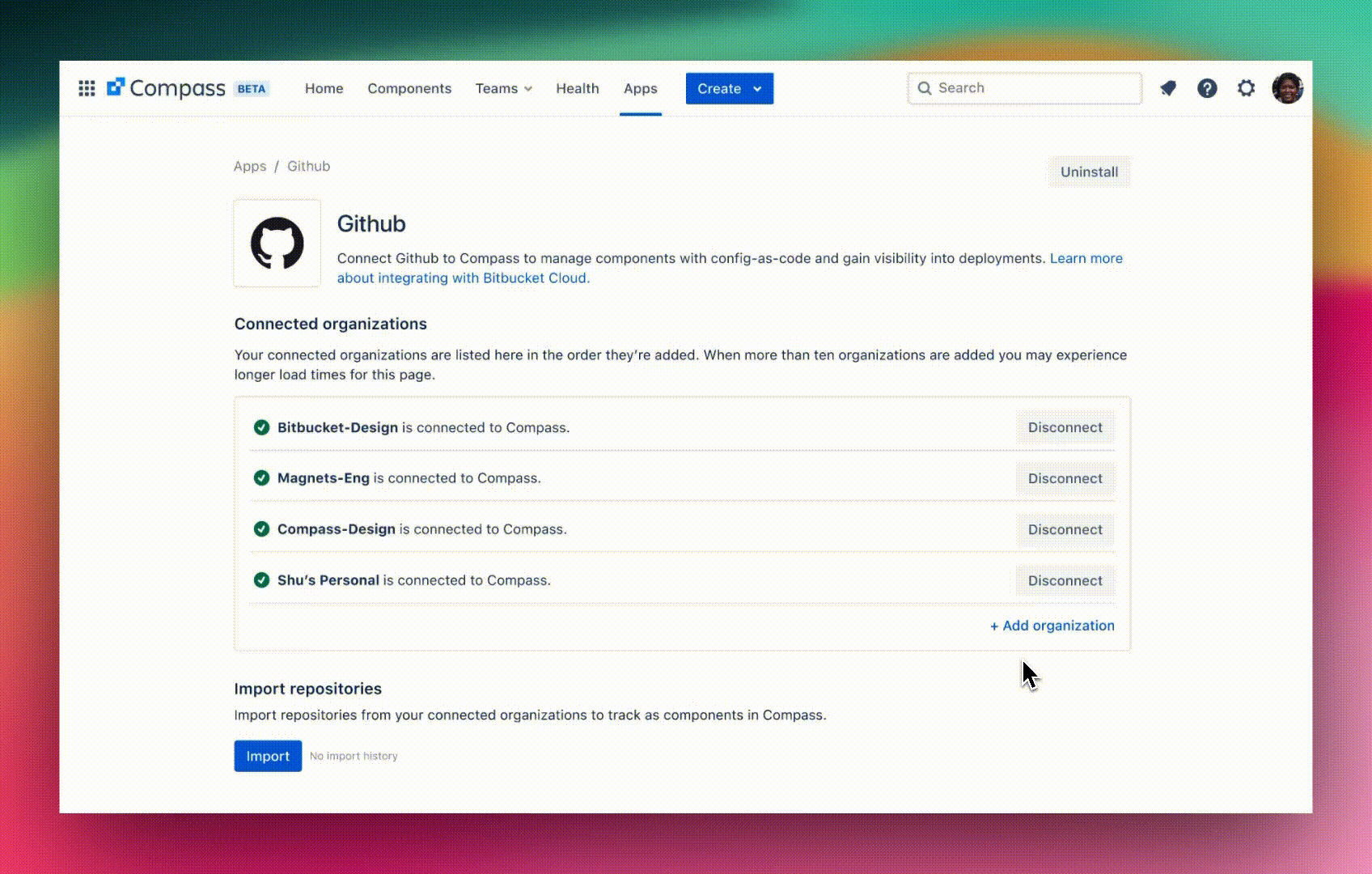Image resolution: width=1372 pixels, height=874 pixels.
Task: Open your profile avatar menu
Action: tap(1286, 88)
